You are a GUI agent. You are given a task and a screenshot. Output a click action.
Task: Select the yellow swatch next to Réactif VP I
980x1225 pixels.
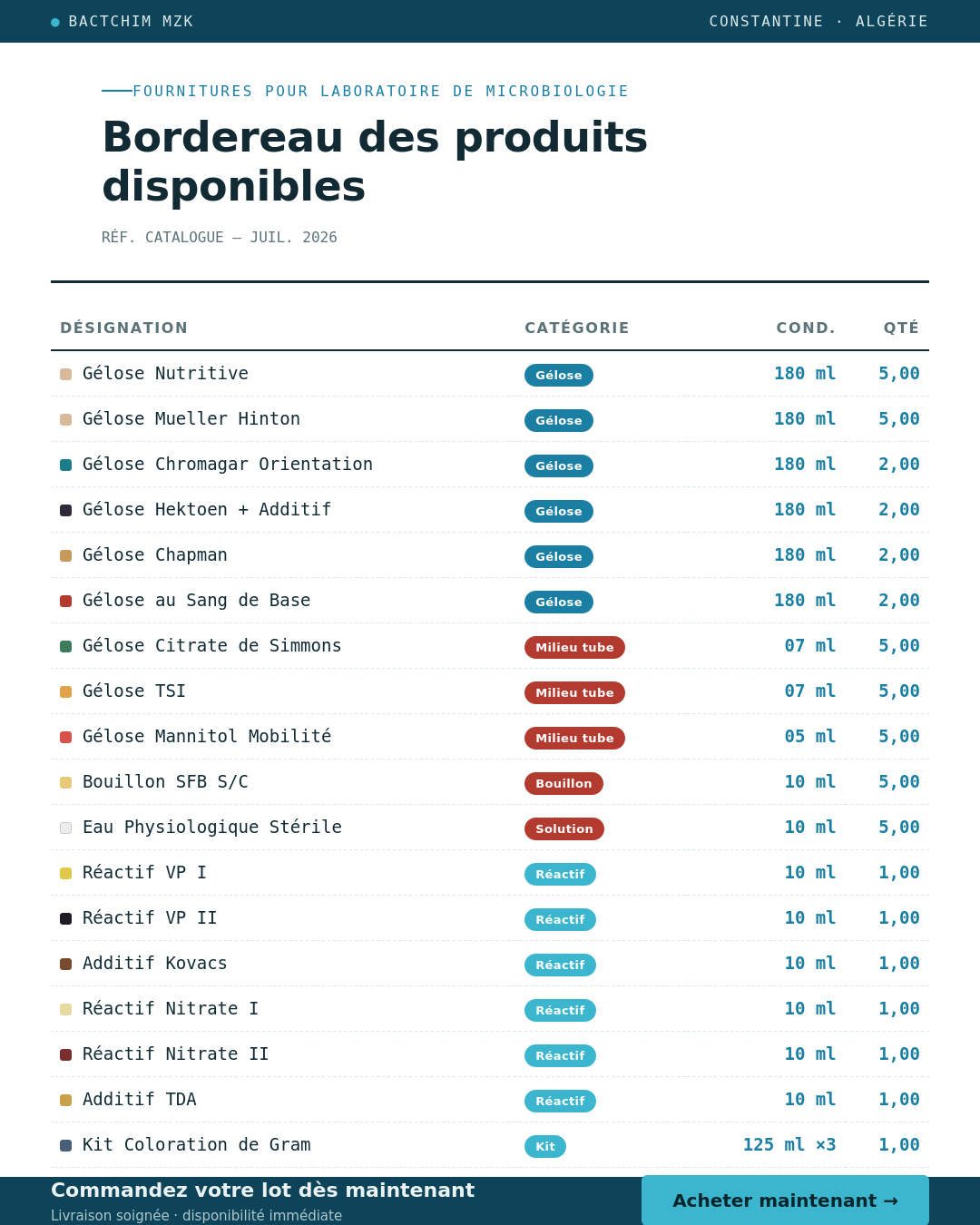[x=65, y=873]
